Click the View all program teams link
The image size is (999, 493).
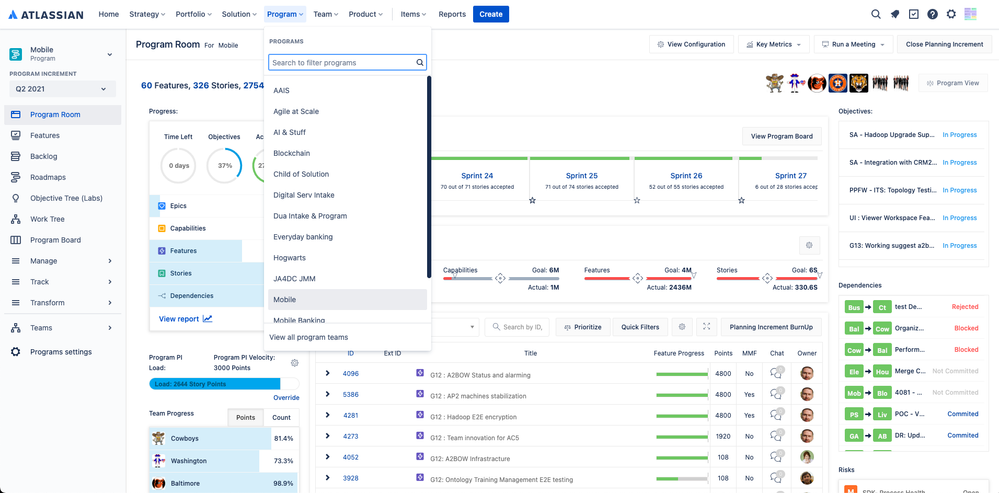tap(309, 337)
